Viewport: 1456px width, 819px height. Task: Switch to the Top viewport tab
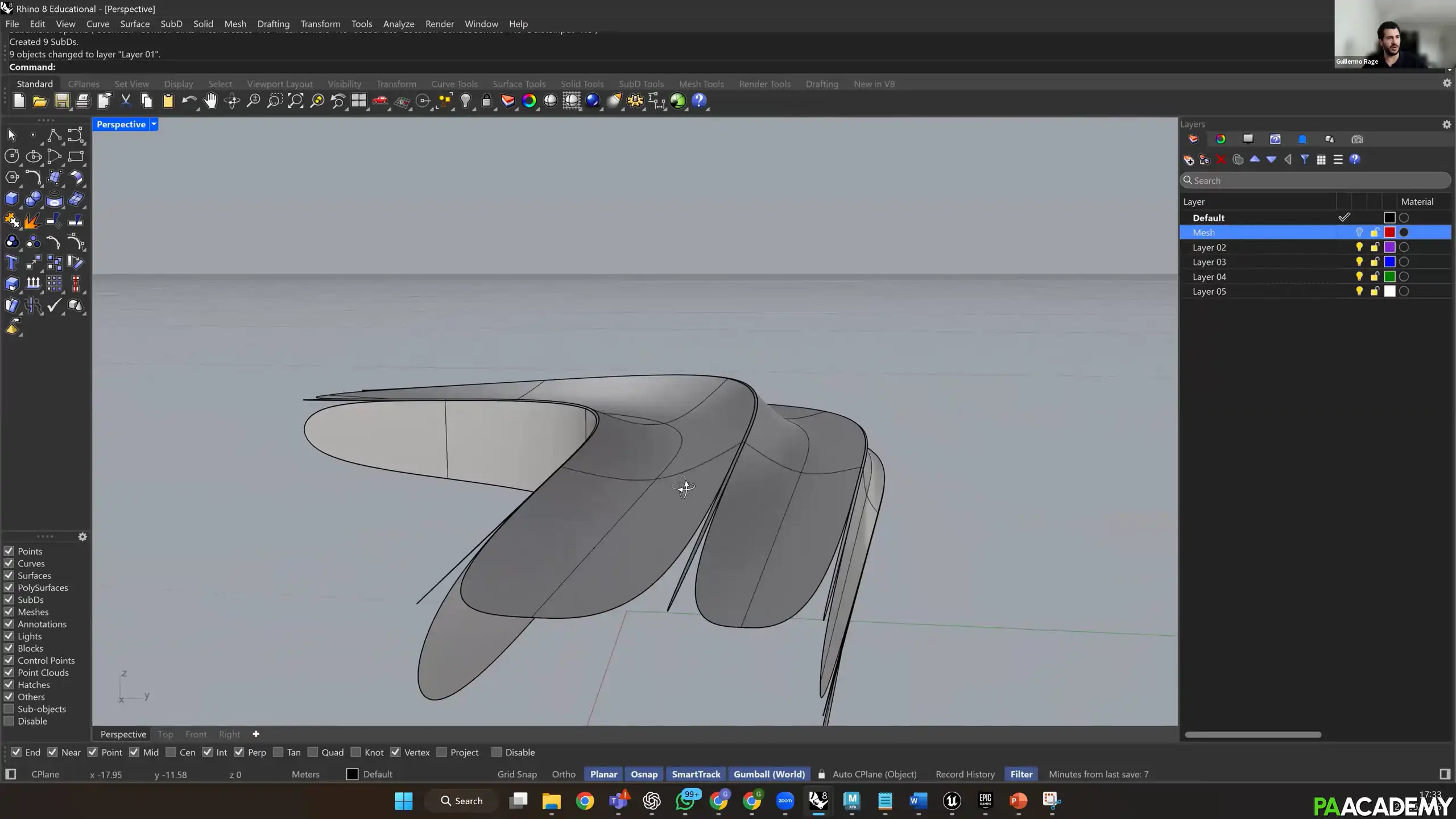click(164, 734)
